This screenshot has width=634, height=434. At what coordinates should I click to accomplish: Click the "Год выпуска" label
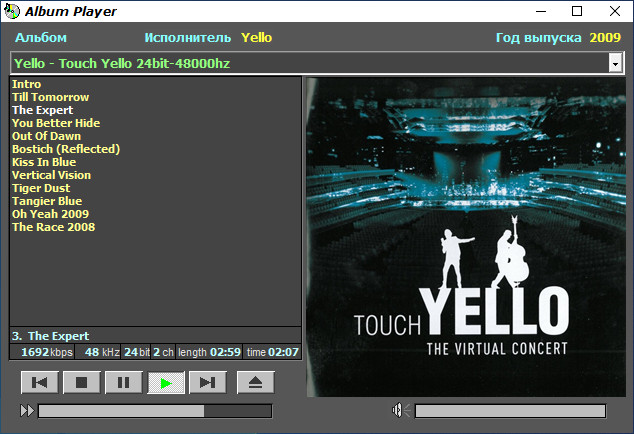pos(539,38)
